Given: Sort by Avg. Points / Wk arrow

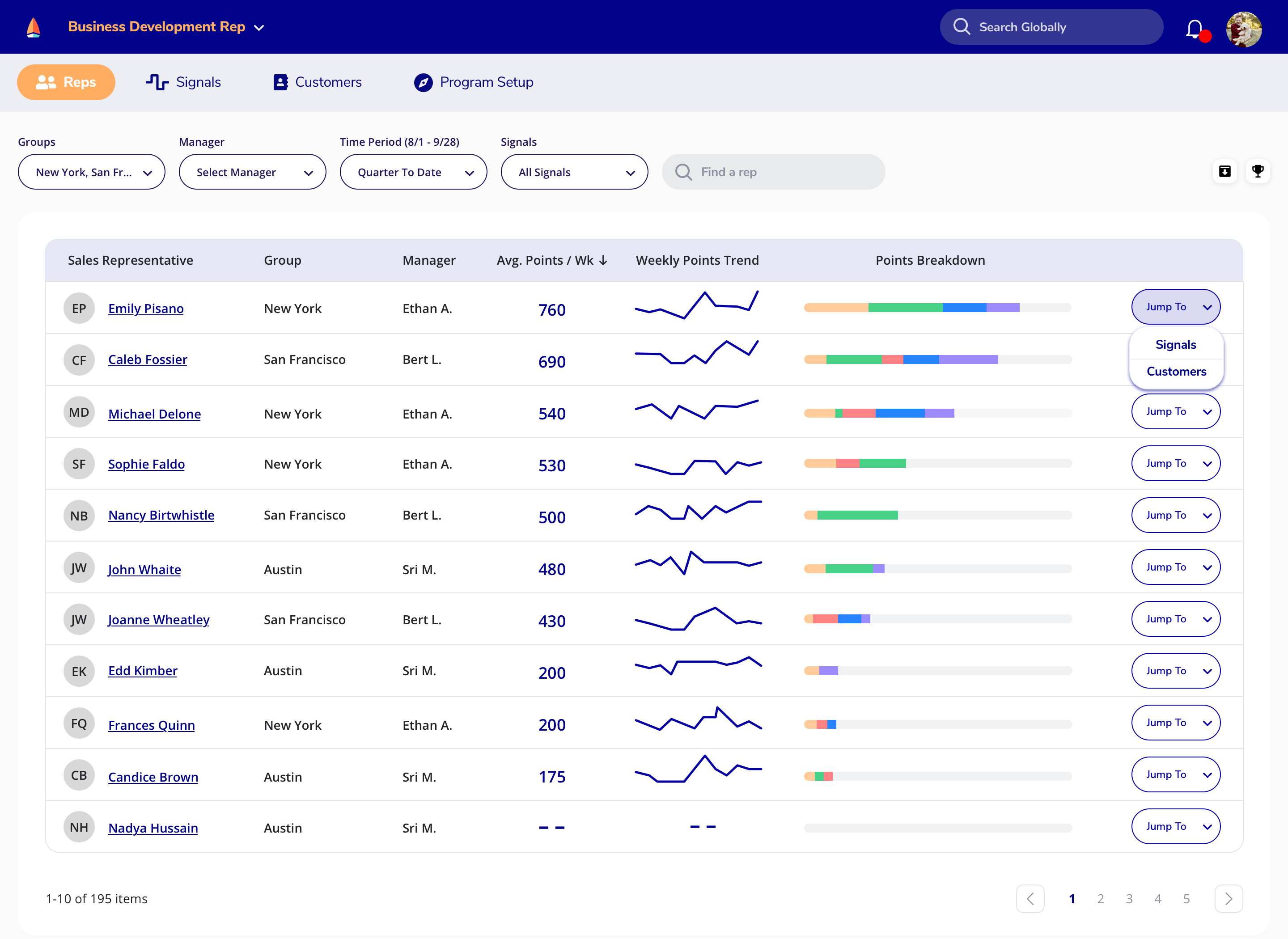Looking at the screenshot, I should point(604,260).
